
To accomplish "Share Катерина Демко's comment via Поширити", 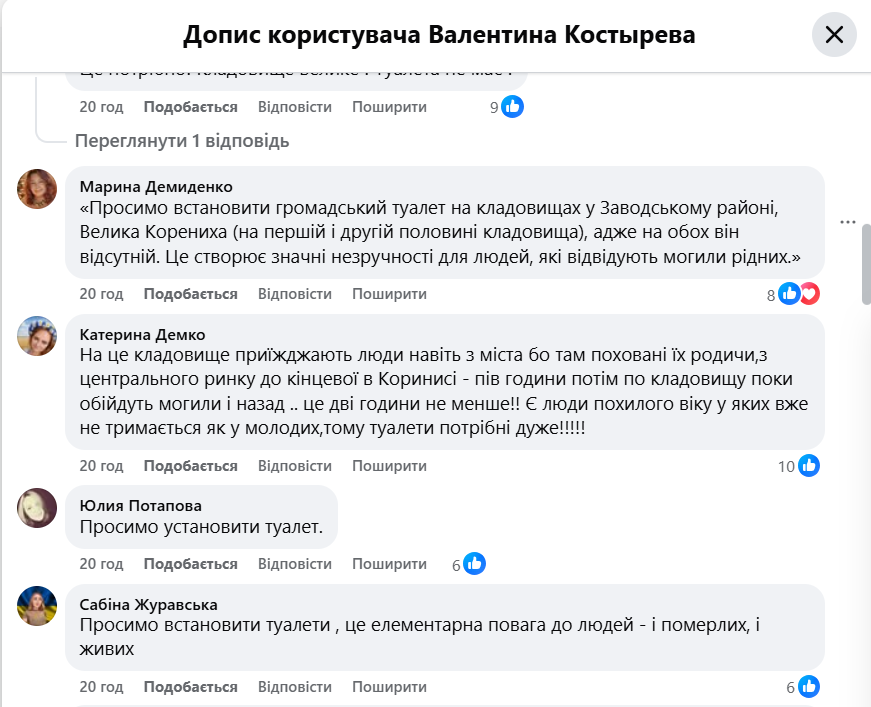I will [x=389, y=466].
